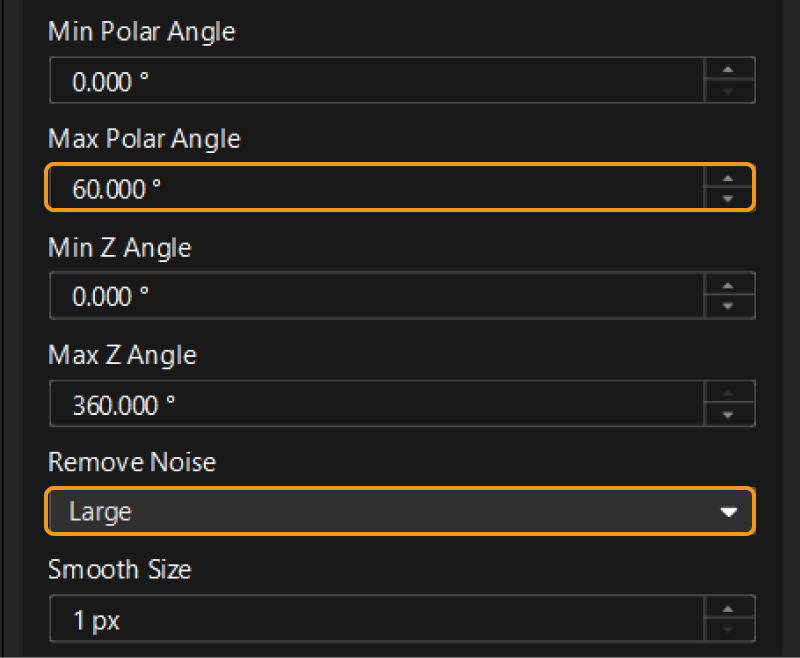This screenshot has width=800, height=658.
Task: Click the Remove Noise dropdown arrow
Action: tap(728, 512)
